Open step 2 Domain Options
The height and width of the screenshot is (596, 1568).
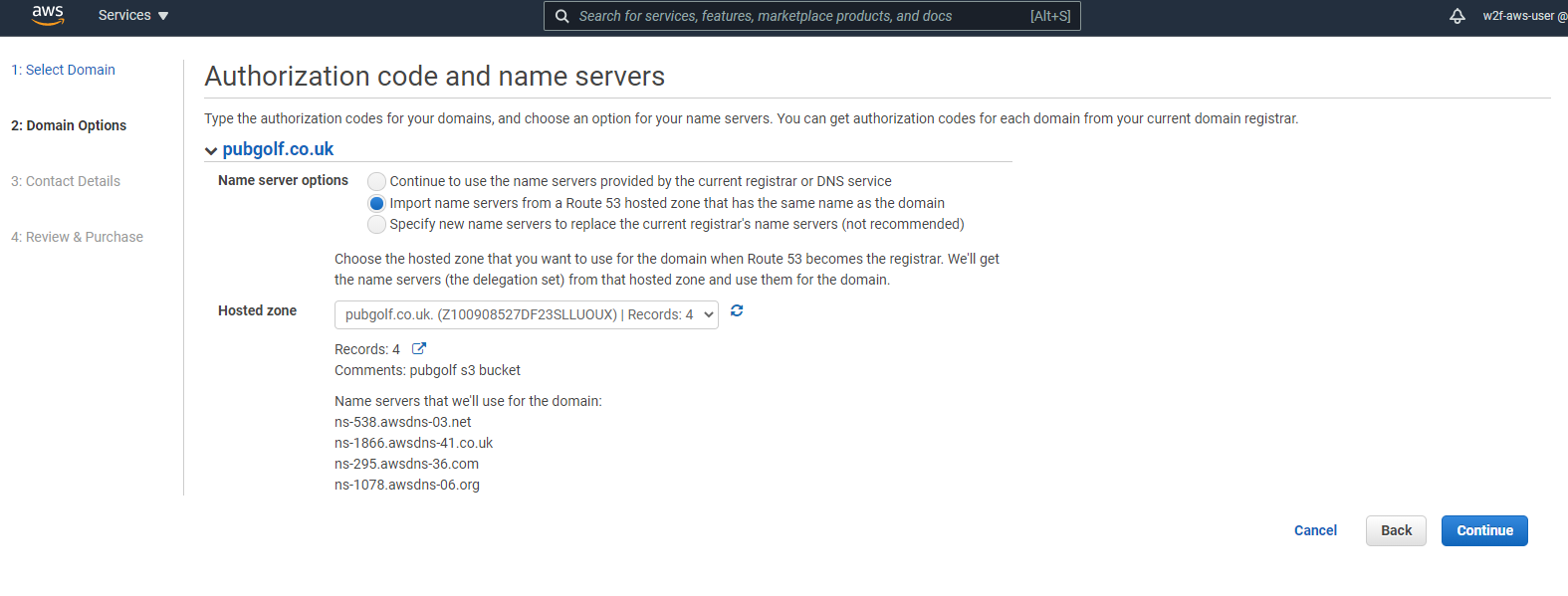click(69, 125)
